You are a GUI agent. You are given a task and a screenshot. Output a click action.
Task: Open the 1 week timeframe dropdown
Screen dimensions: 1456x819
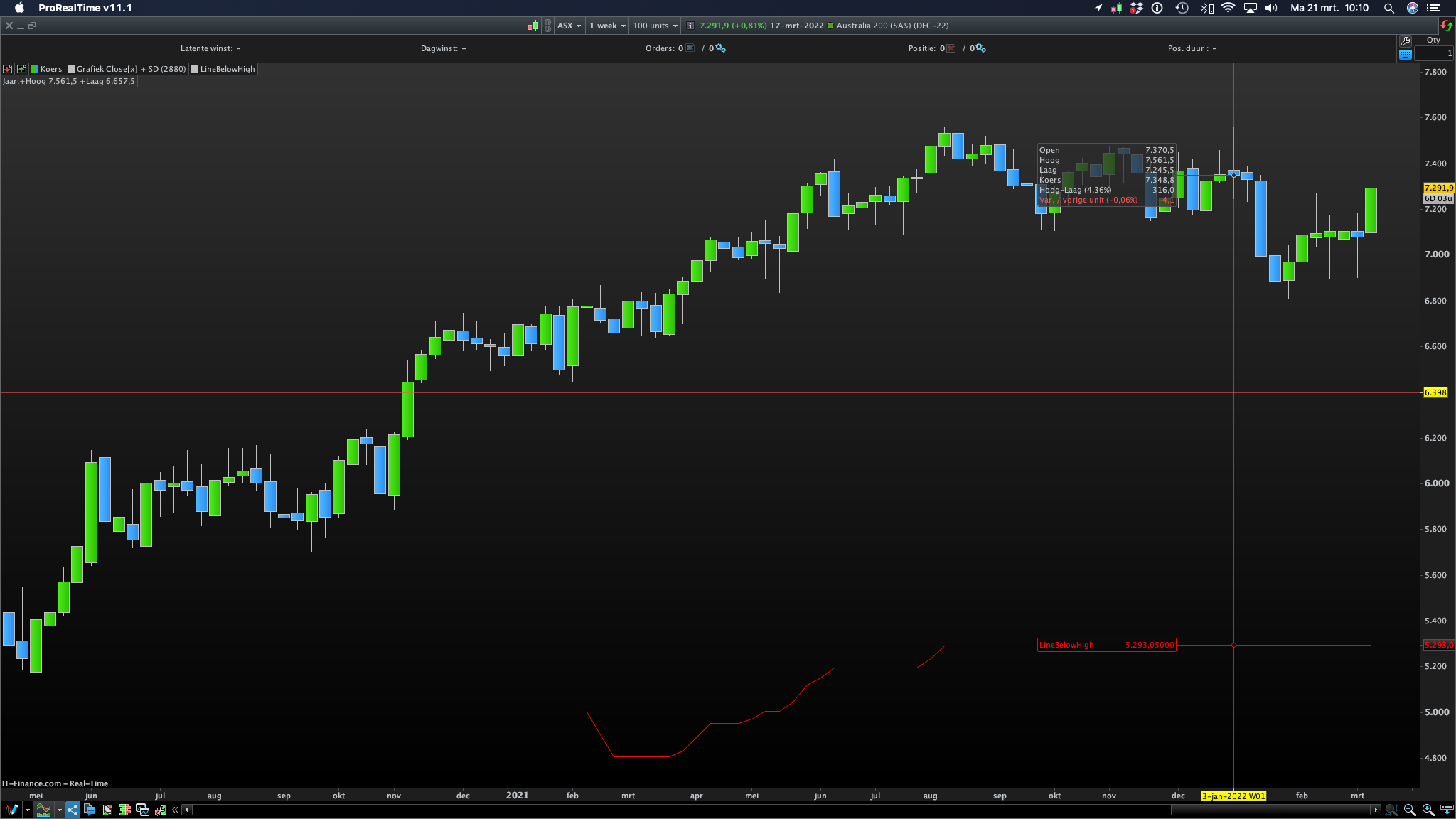click(607, 26)
